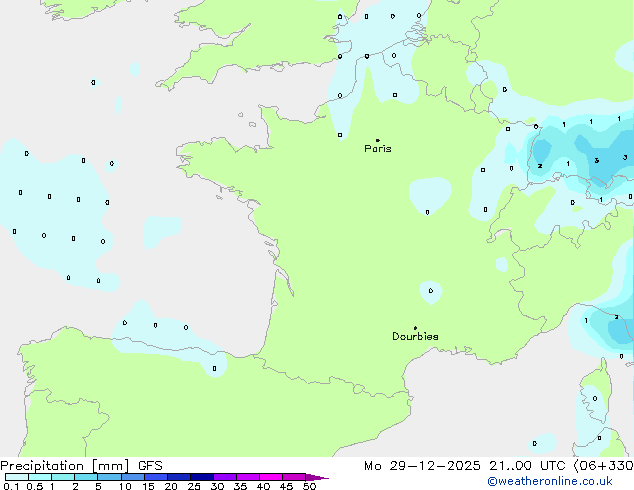Select the 40 mm magenta legend swatch
634x490 pixels.
point(271,477)
